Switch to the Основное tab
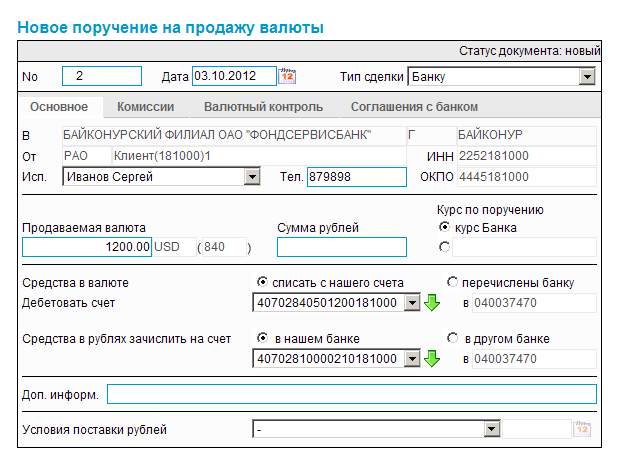Screen dimensions: 618x468 59,107
